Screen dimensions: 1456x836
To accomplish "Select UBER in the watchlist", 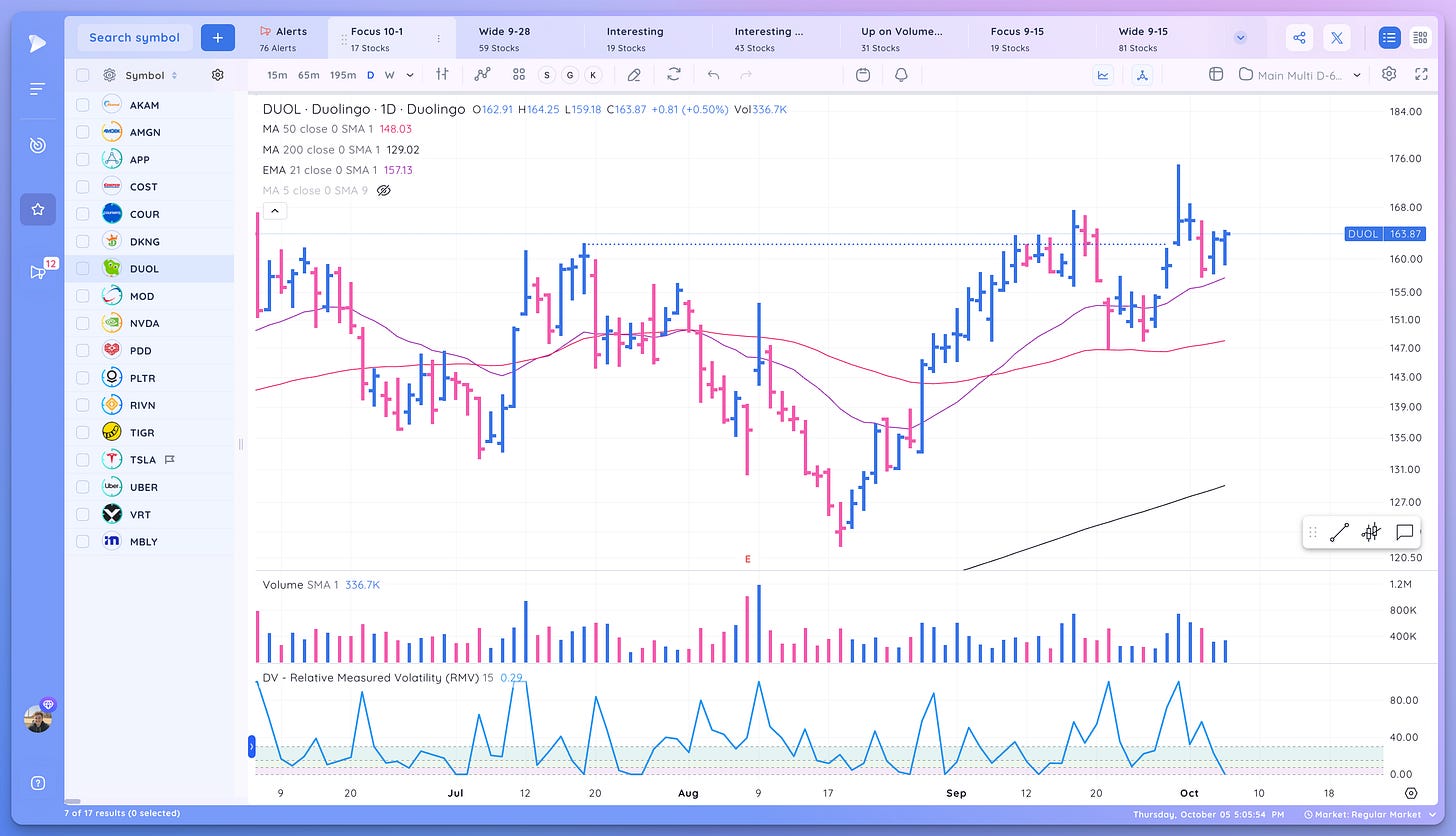I will pyautogui.click(x=150, y=487).
